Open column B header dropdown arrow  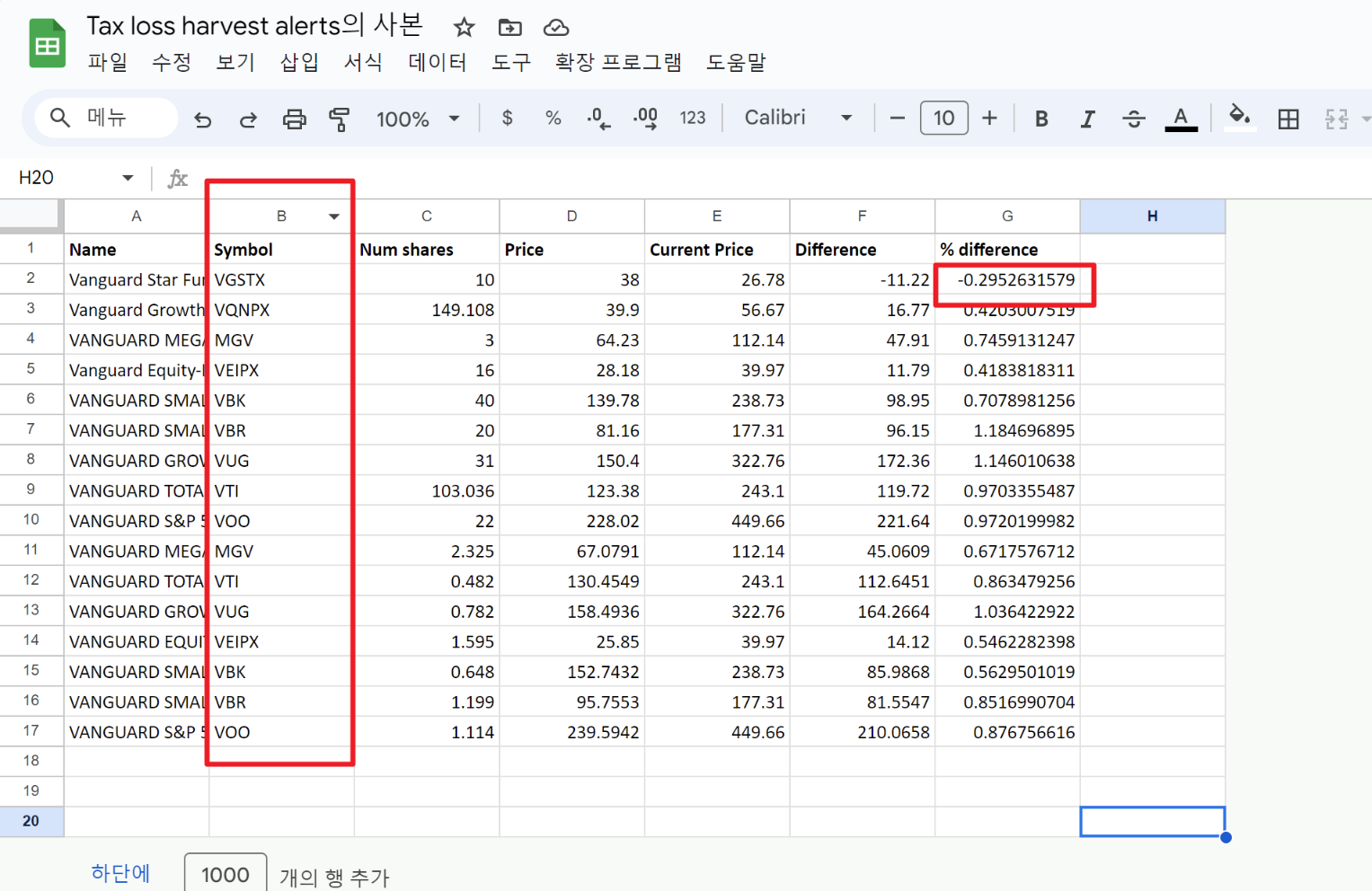point(334,216)
